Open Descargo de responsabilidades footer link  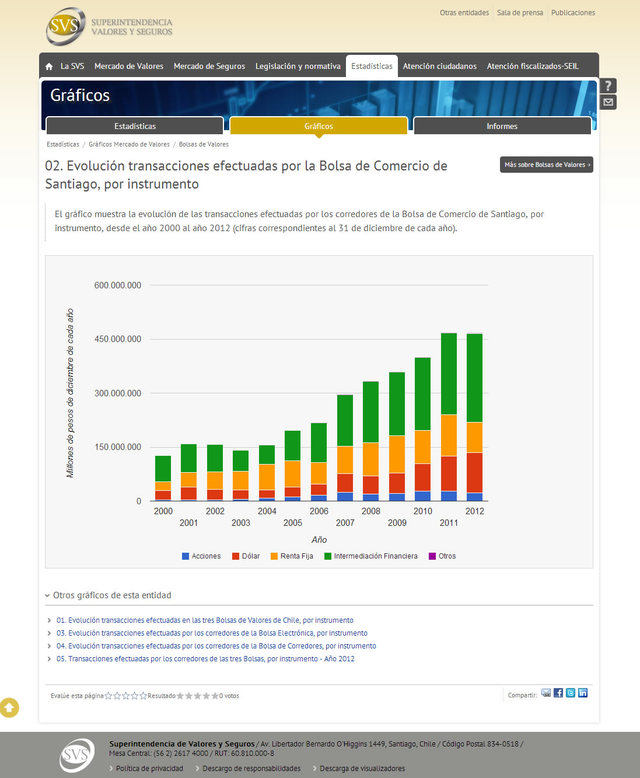point(252,769)
